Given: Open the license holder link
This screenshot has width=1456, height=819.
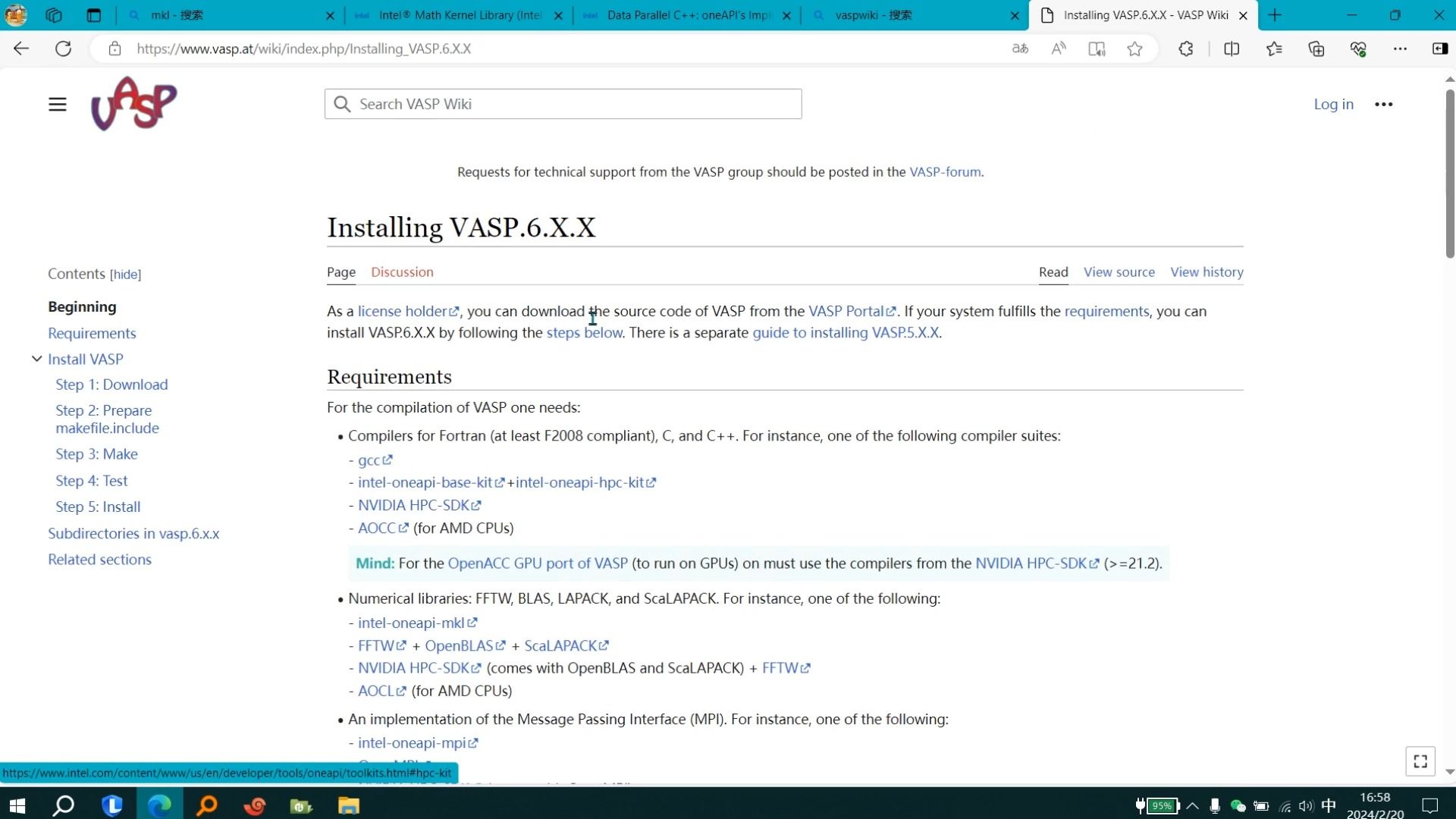Looking at the screenshot, I should pos(408,311).
